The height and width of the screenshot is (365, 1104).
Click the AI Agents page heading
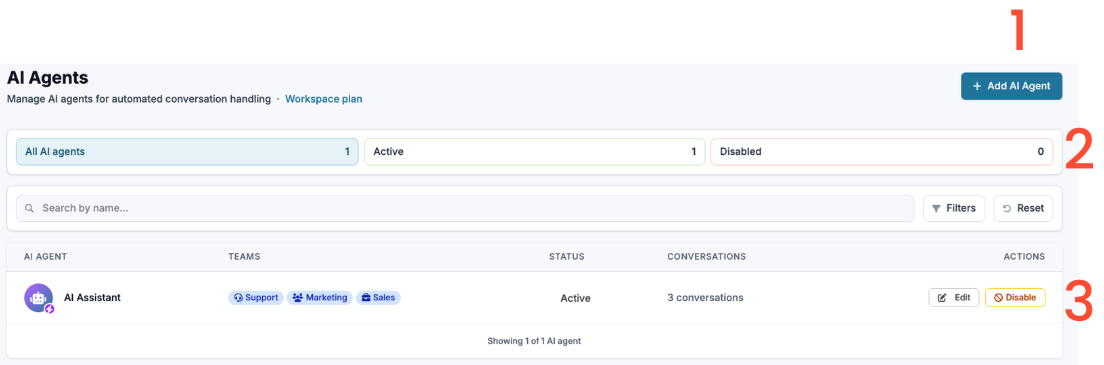pyautogui.click(x=47, y=78)
